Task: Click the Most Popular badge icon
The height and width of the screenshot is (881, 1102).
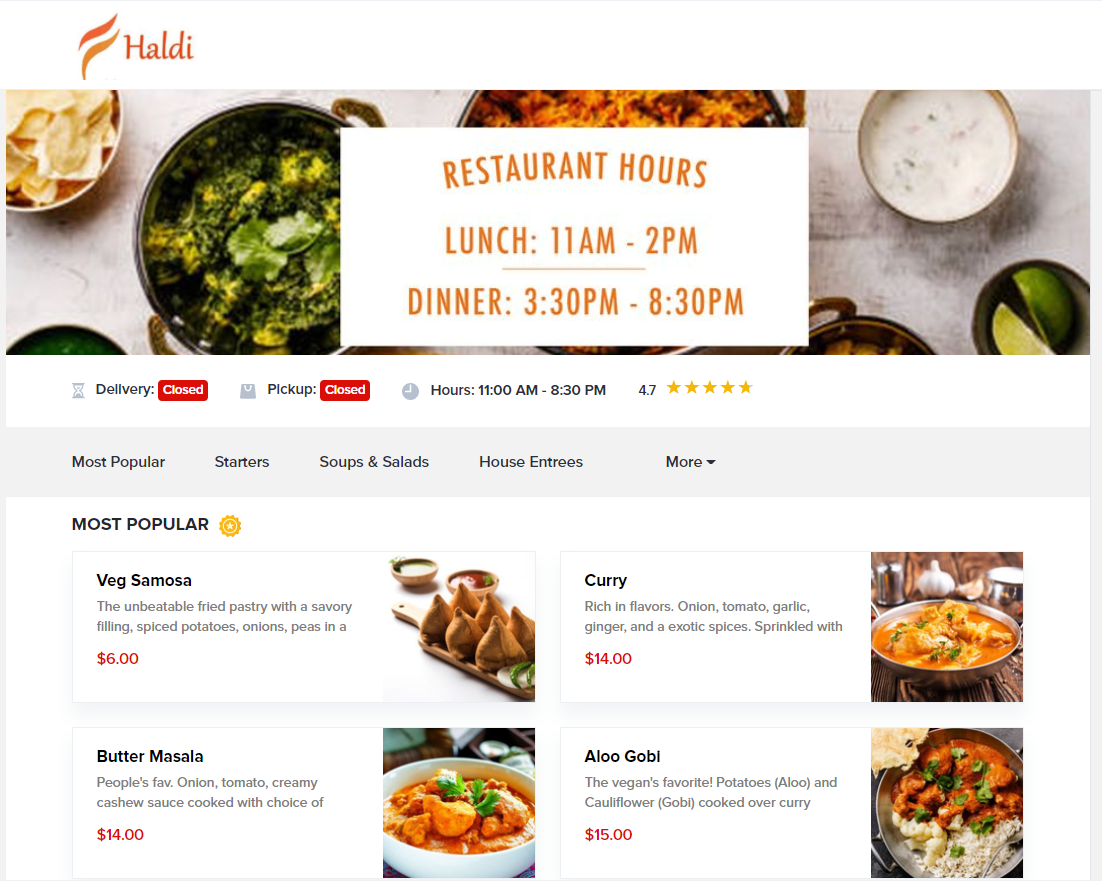Action: pyautogui.click(x=230, y=526)
